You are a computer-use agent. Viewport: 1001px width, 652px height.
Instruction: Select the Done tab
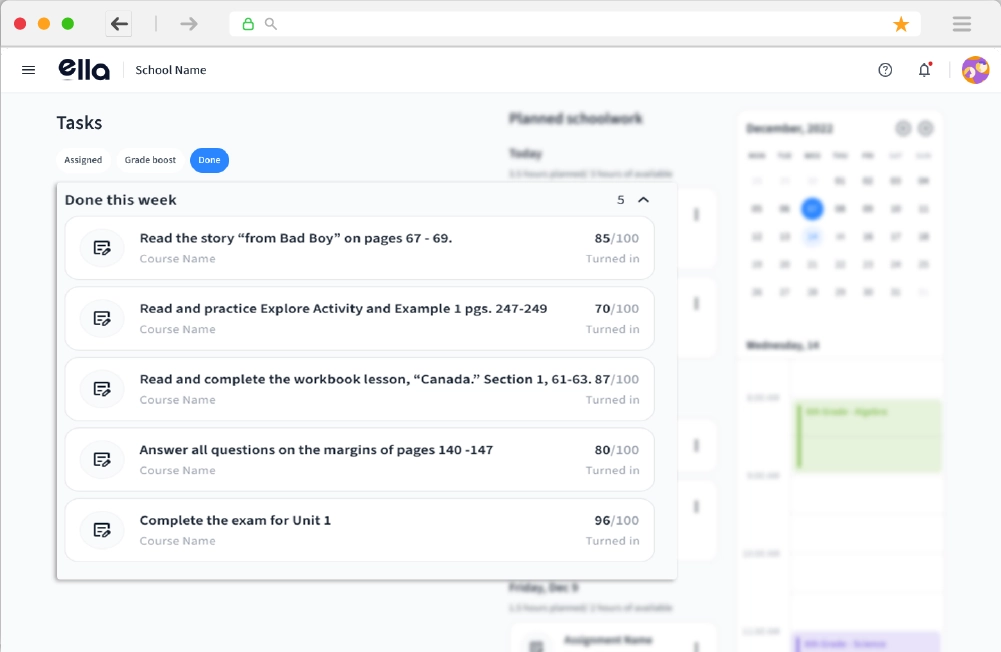point(209,160)
